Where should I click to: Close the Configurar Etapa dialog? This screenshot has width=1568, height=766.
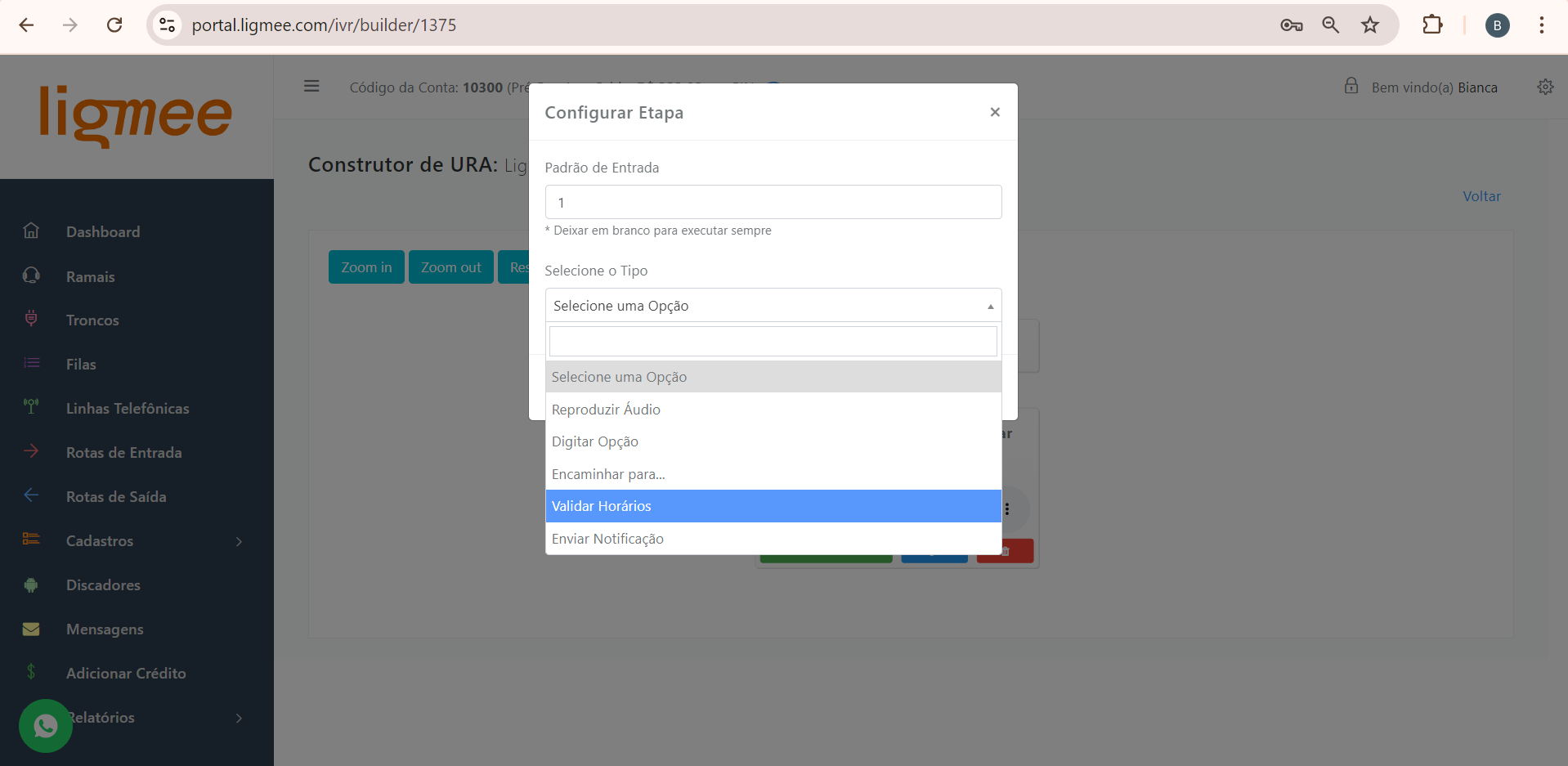(x=995, y=112)
